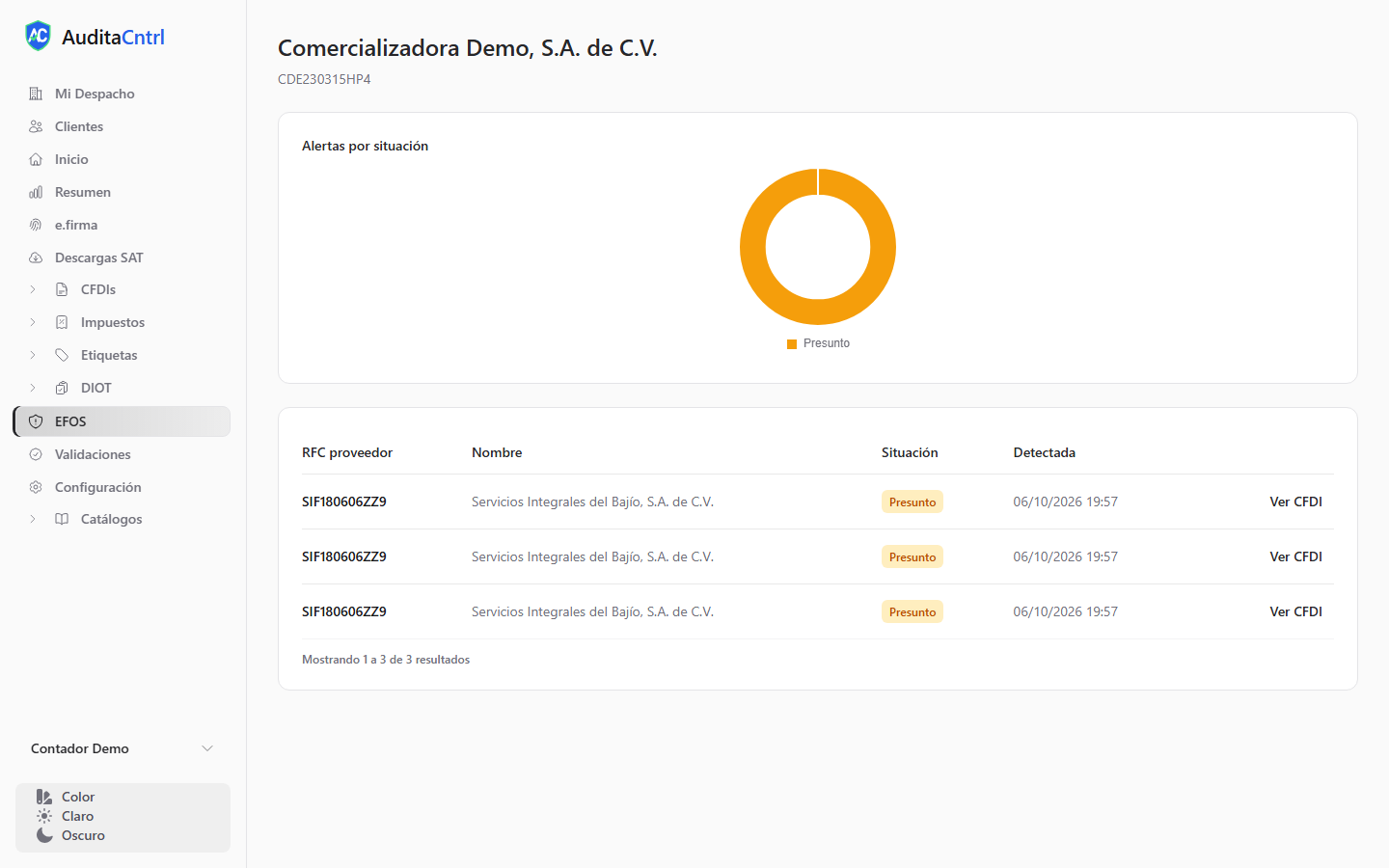Expand the Catálogos submenu chevron
This screenshot has height=868, width=1389.
coord(33,519)
